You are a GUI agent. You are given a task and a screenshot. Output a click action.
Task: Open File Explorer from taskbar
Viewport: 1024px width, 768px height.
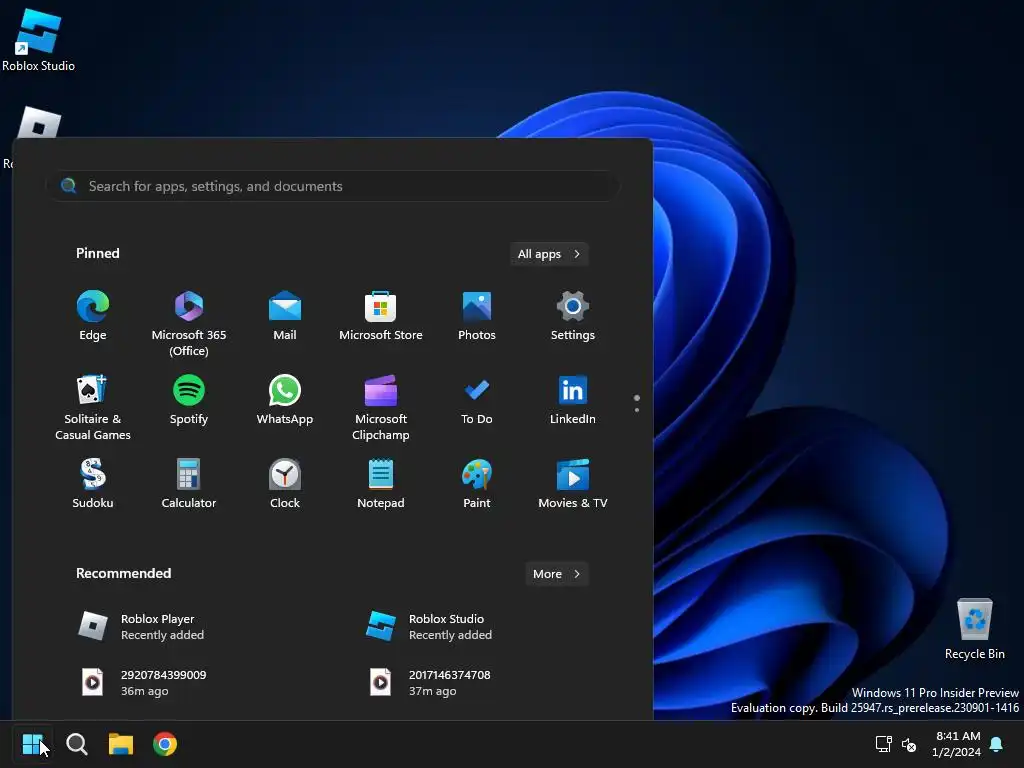(x=121, y=744)
